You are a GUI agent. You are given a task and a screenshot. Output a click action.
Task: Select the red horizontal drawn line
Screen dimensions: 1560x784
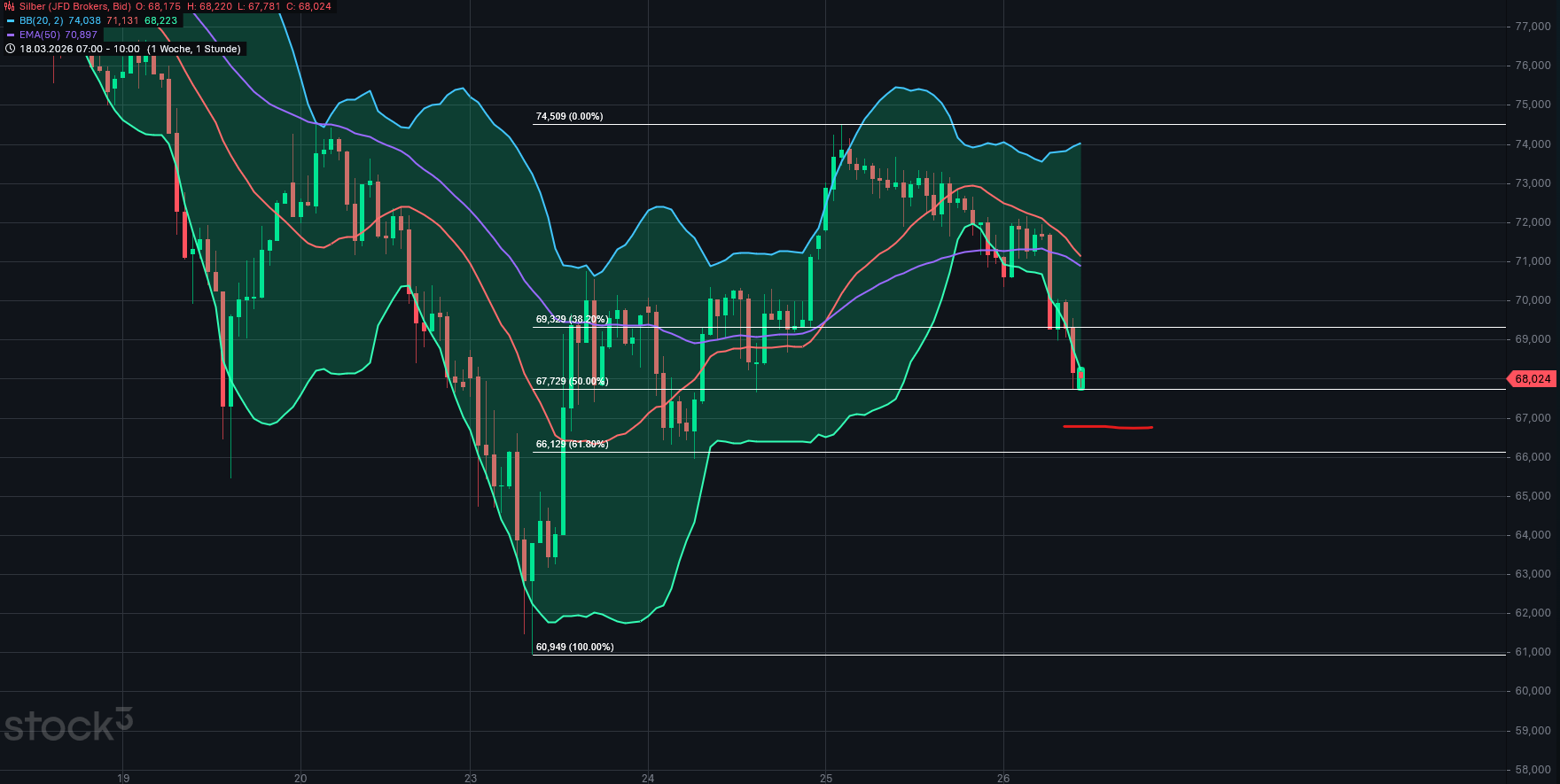(x=1108, y=427)
